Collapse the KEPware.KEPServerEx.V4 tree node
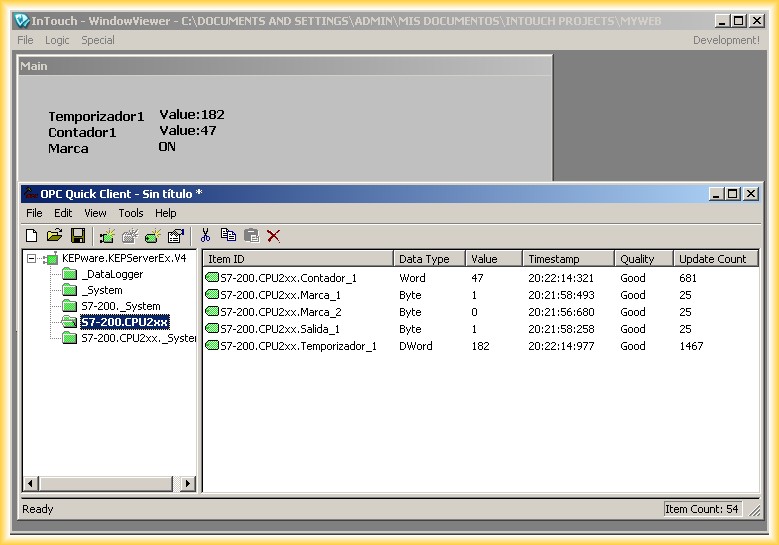Image resolution: width=779 pixels, height=545 pixels. point(33,259)
